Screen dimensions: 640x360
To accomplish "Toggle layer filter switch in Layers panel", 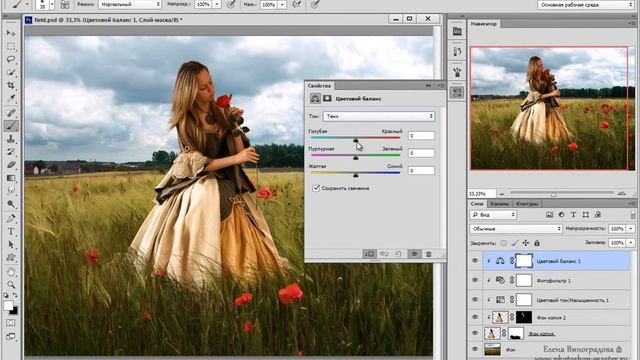I will 633,215.
